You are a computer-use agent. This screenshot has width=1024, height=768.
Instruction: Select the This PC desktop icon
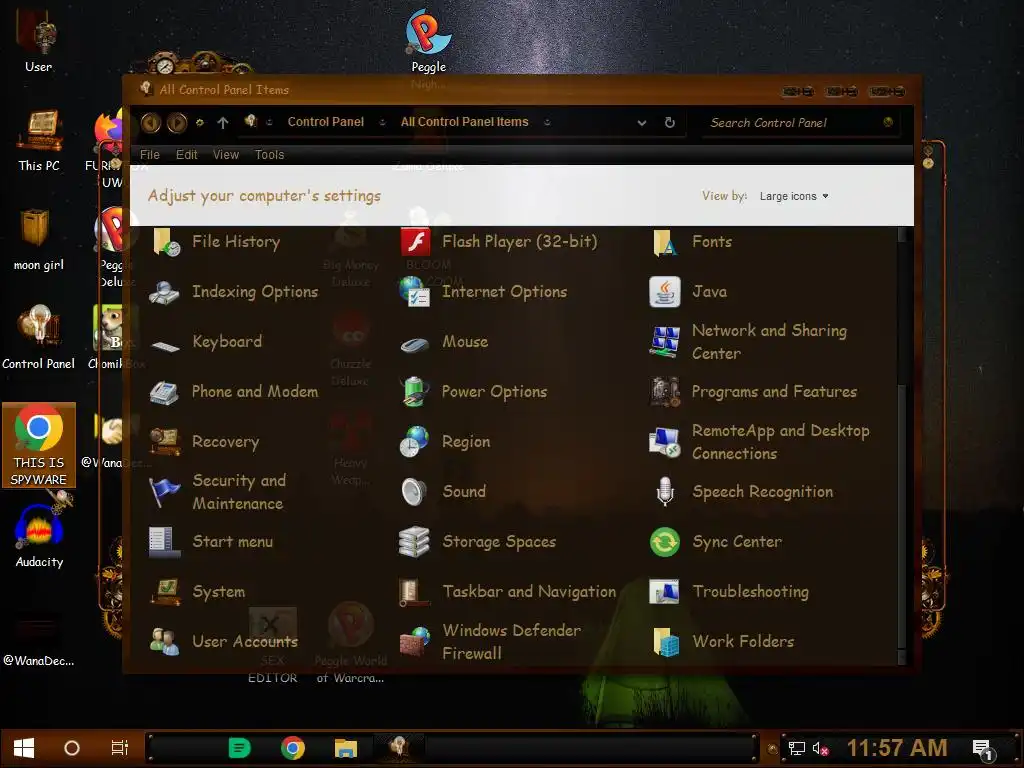point(39,141)
